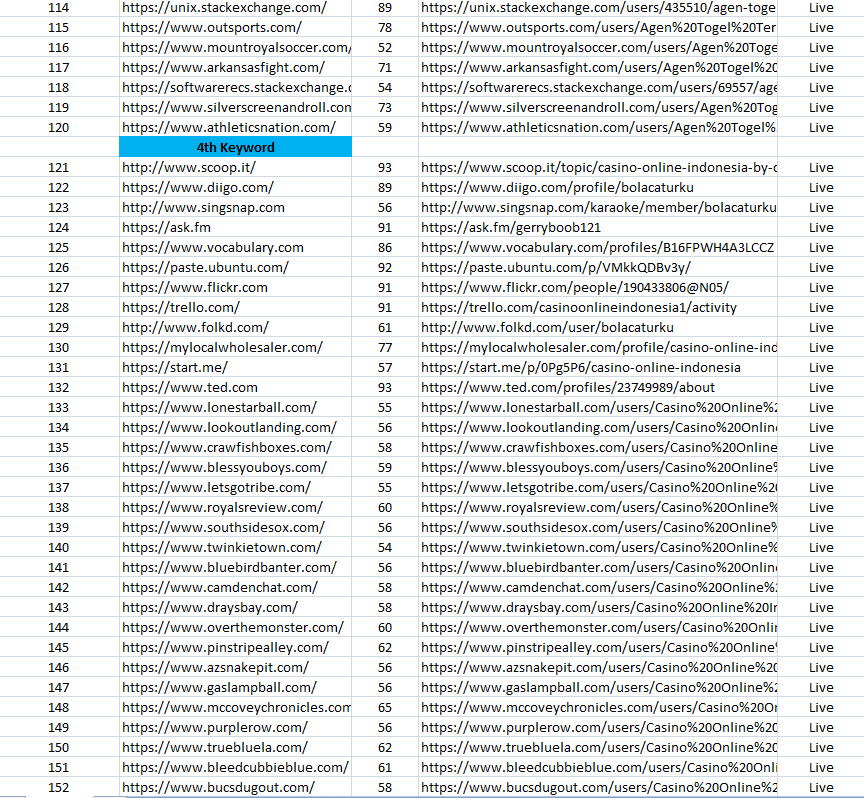Select the https://www.overthemonster.com/ cell

pyautogui.click(x=235, y=627)
